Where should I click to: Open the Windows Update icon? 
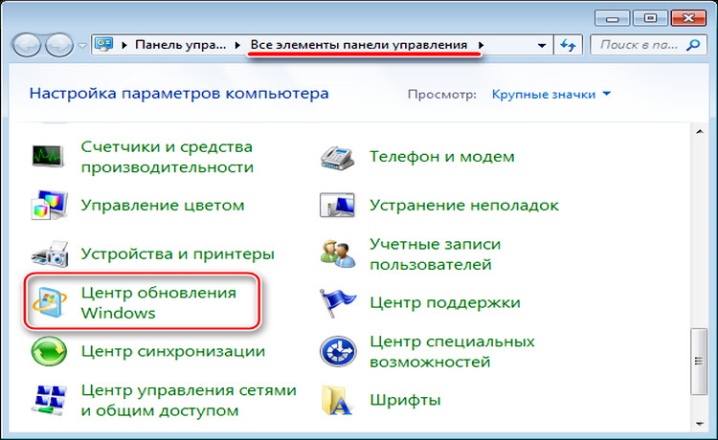coord(49,302)
